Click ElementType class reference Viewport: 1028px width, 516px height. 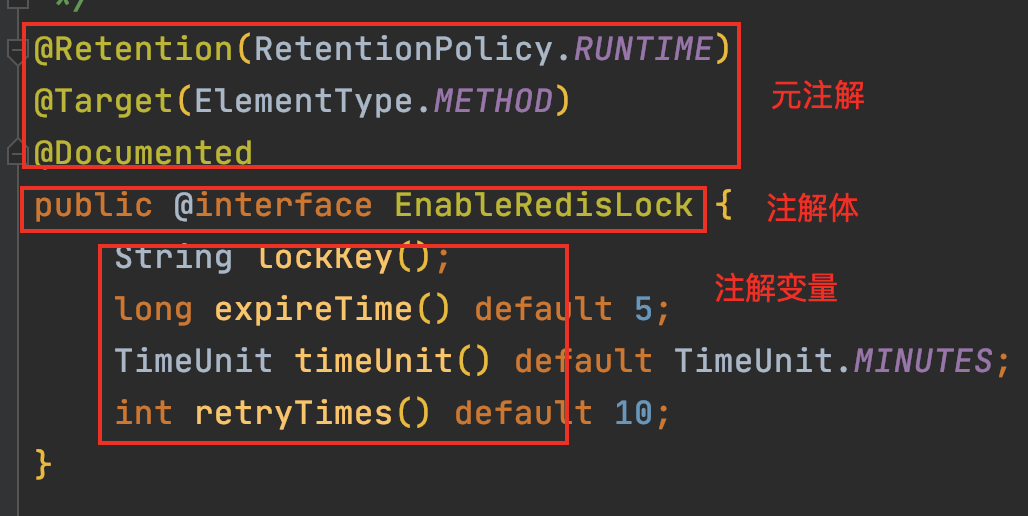[304, 102]
